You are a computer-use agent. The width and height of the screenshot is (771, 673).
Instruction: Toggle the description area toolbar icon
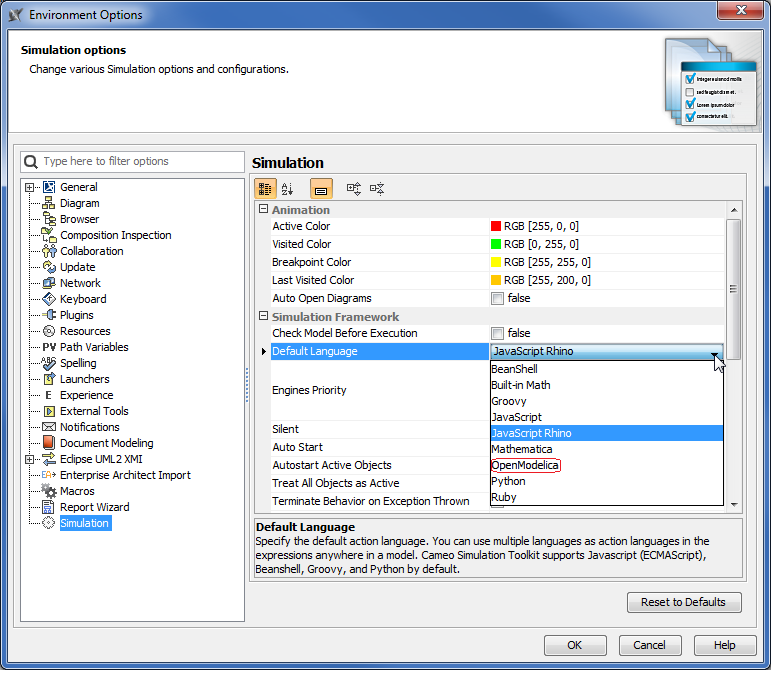tap(321, 189)
